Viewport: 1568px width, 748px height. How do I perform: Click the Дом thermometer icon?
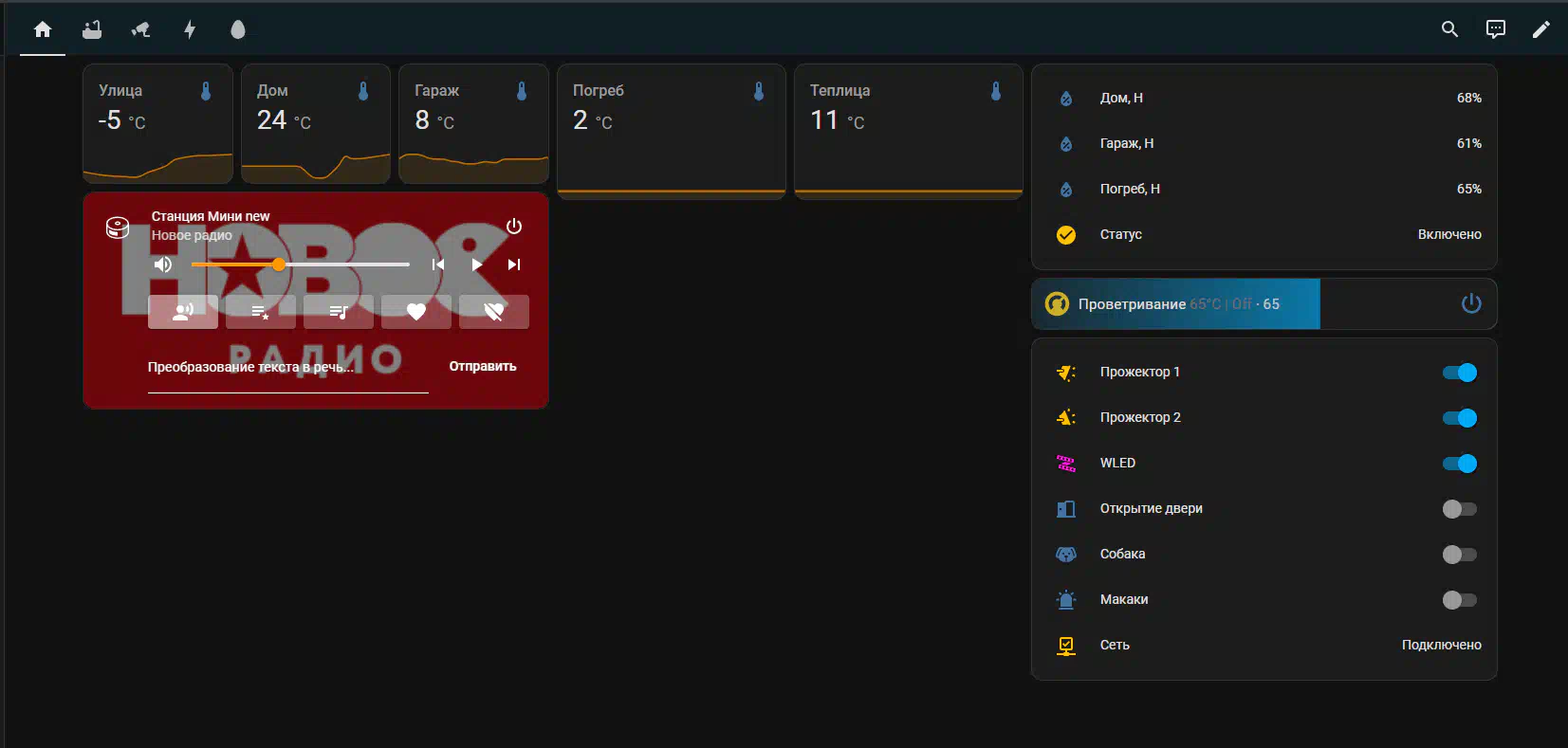(x=363, y=91)
